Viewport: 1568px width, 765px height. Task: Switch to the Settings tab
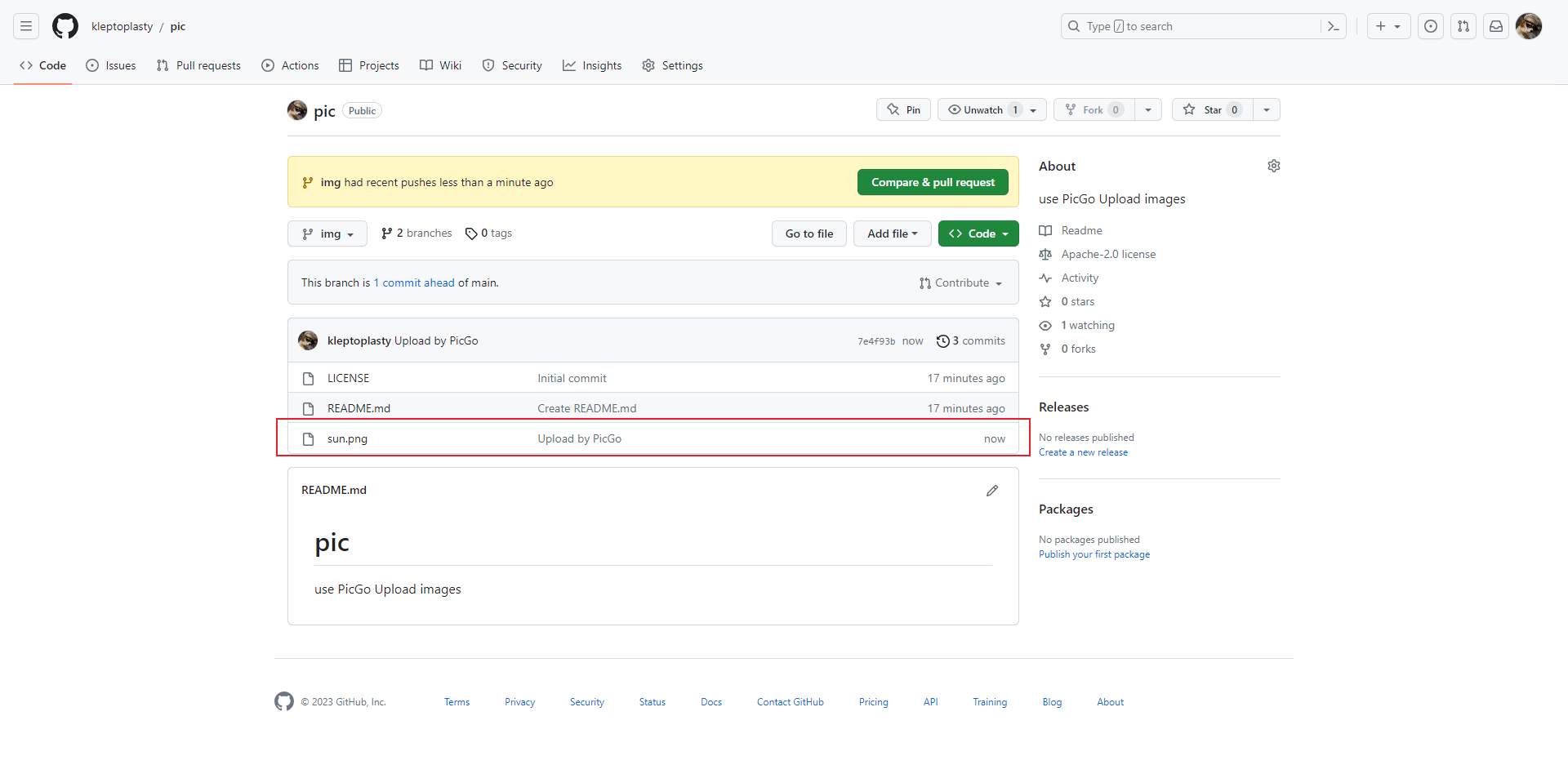(672, 65)
